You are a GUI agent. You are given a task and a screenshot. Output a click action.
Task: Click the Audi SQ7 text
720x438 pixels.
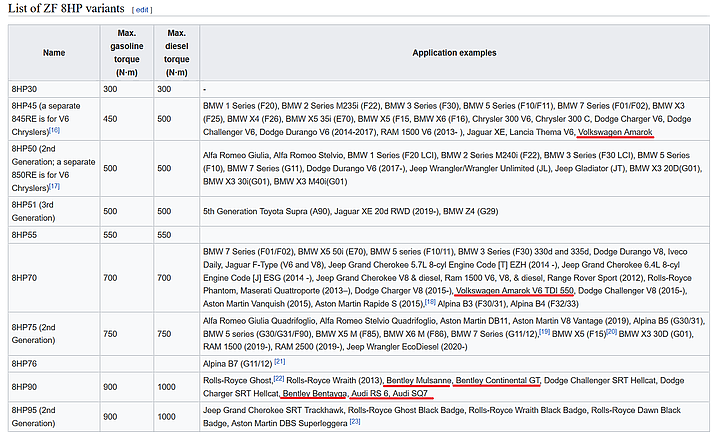click(410, 393)
